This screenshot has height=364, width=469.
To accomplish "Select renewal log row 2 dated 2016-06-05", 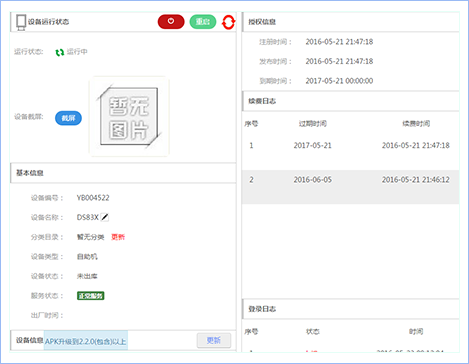I will (x=350, y=187).
